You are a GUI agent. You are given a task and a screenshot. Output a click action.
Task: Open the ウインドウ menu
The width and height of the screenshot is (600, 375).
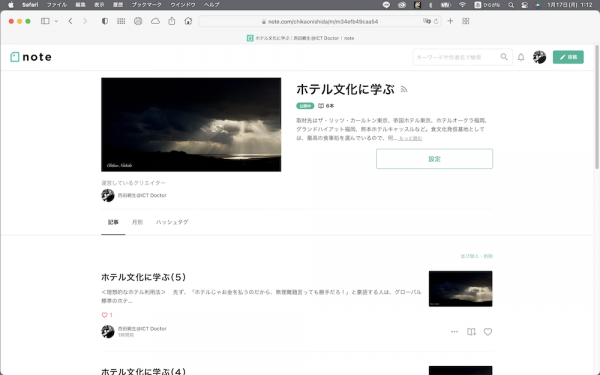pos(183,5)
